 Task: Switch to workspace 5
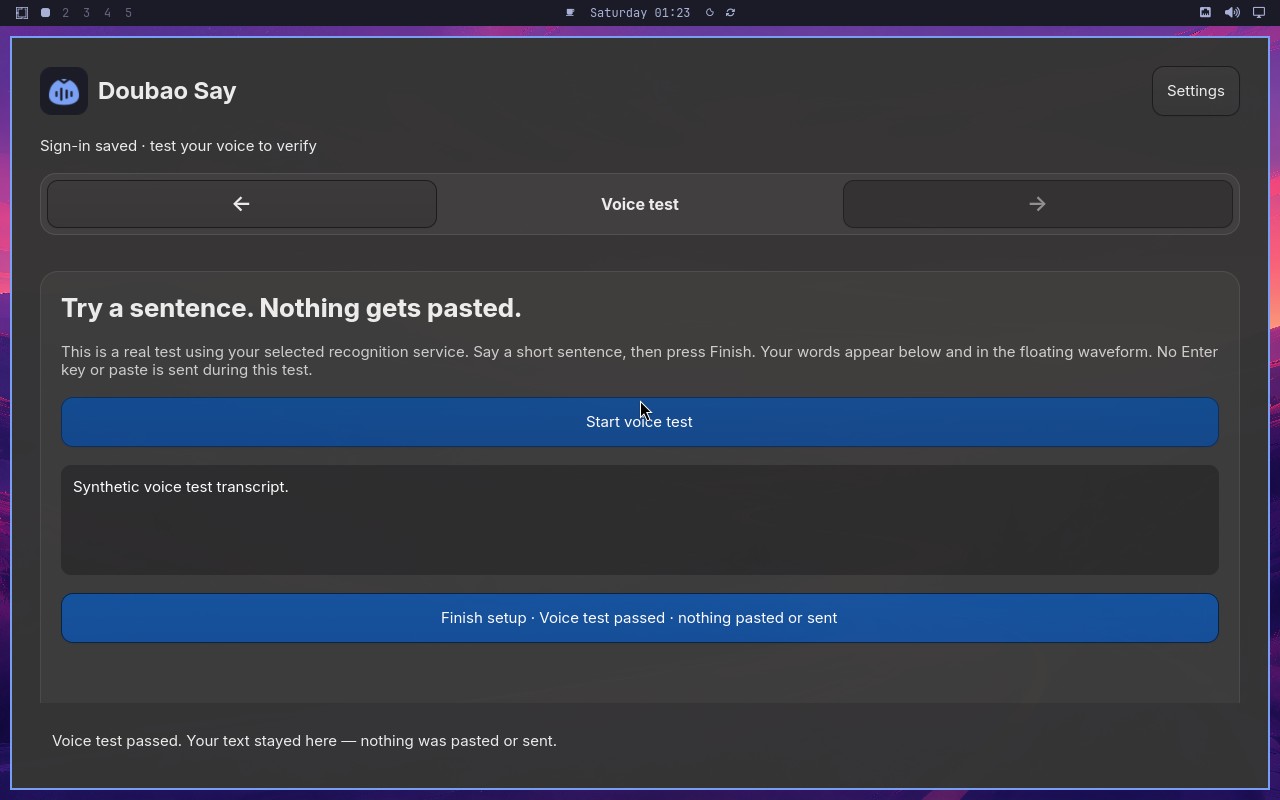(129, 13)
